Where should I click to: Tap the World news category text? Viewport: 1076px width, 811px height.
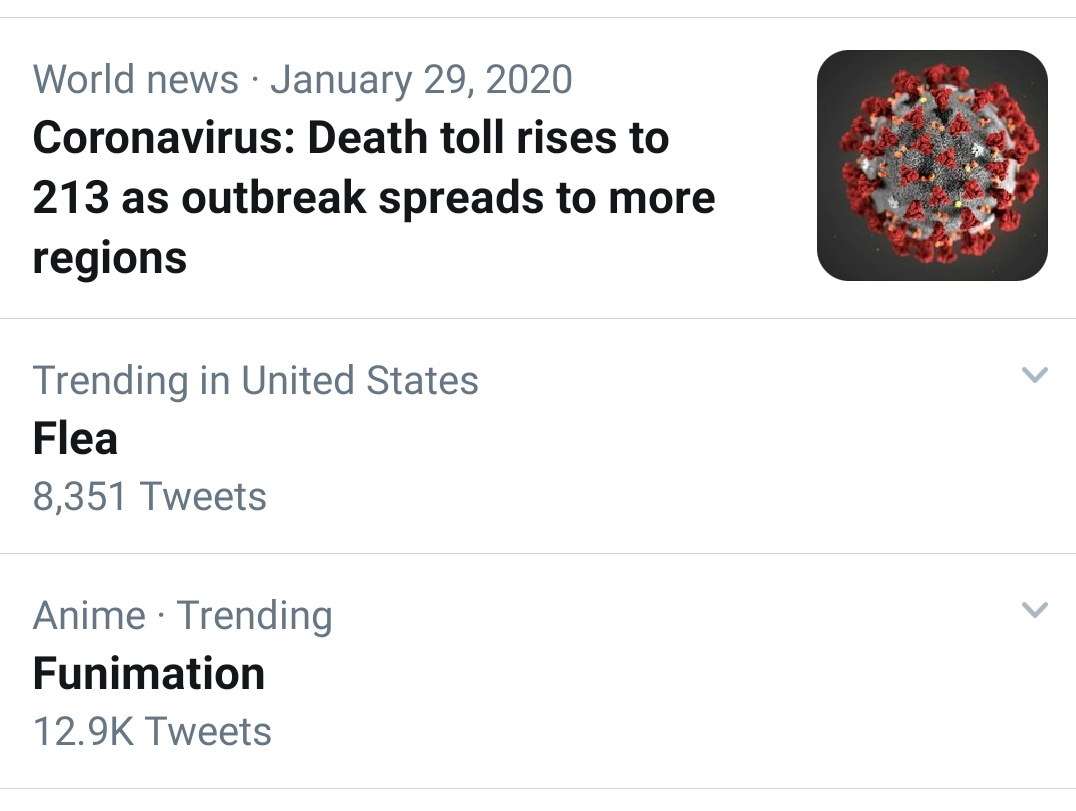tap(136, 79)
